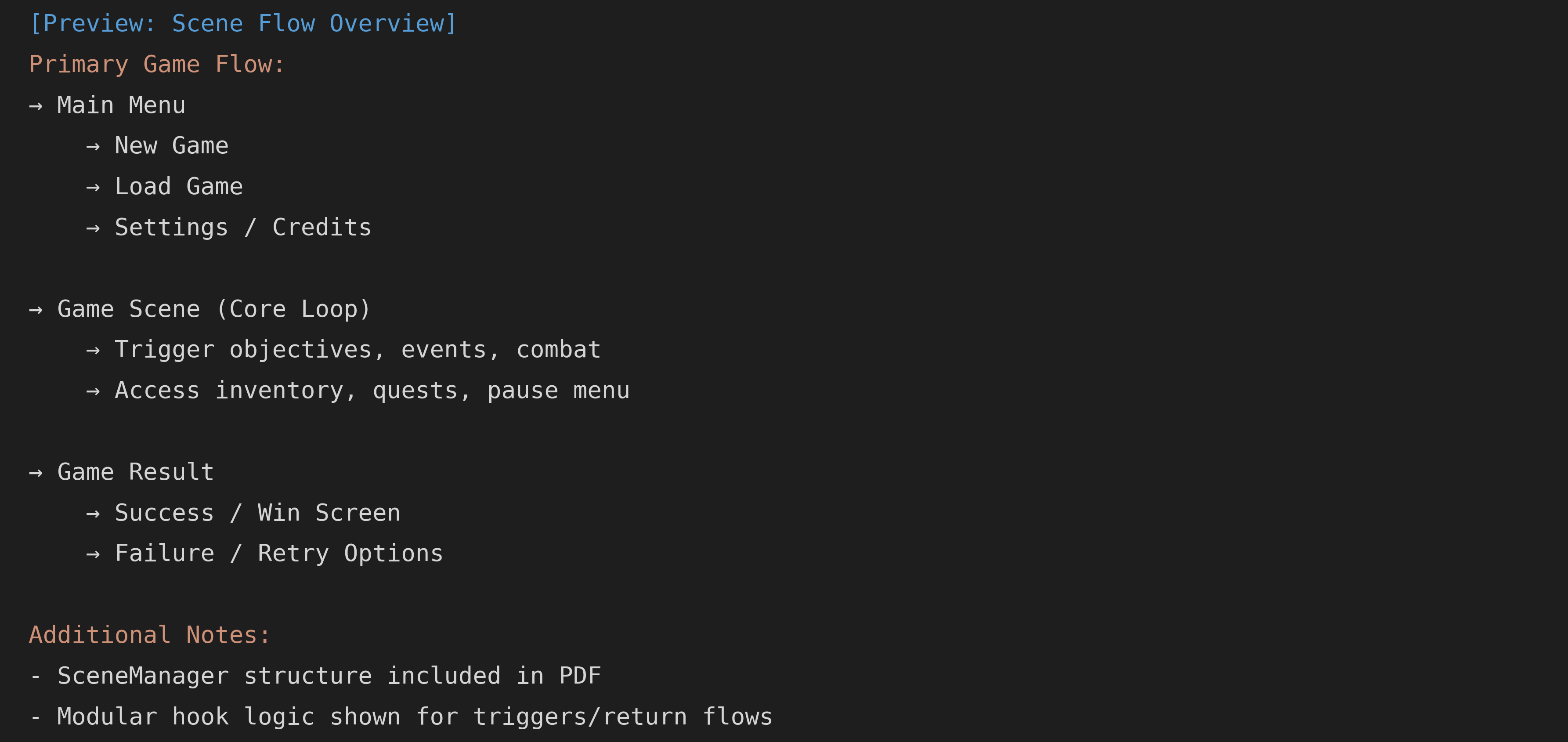Click the Preview: Scene Flow Overview heading

point(243,24)
